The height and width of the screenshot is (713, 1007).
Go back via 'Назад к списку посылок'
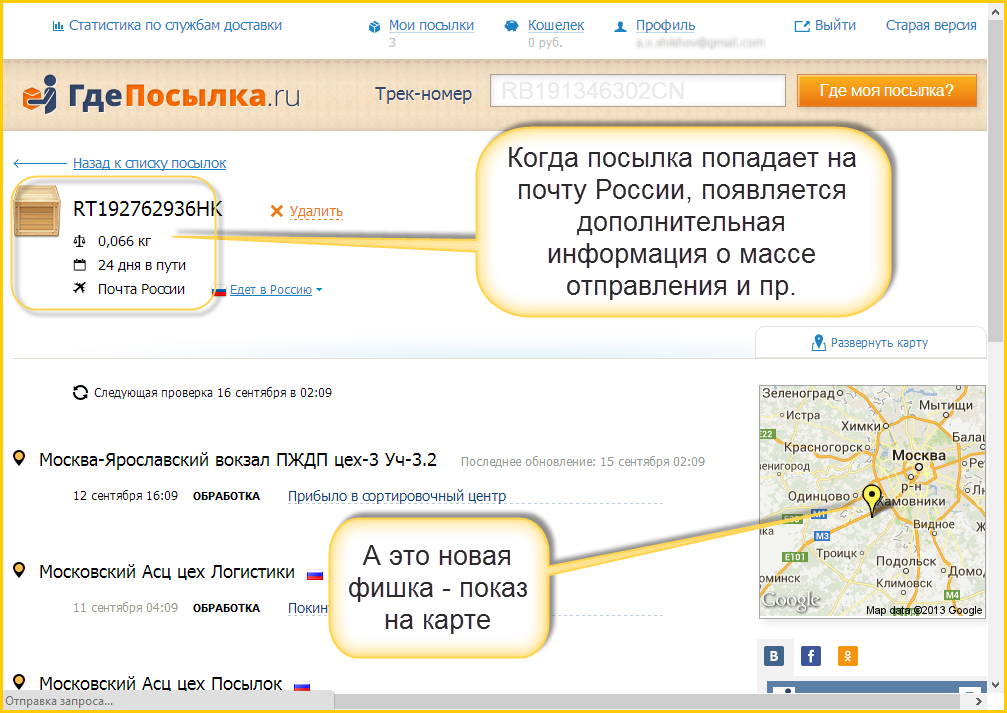pos(149,163)
